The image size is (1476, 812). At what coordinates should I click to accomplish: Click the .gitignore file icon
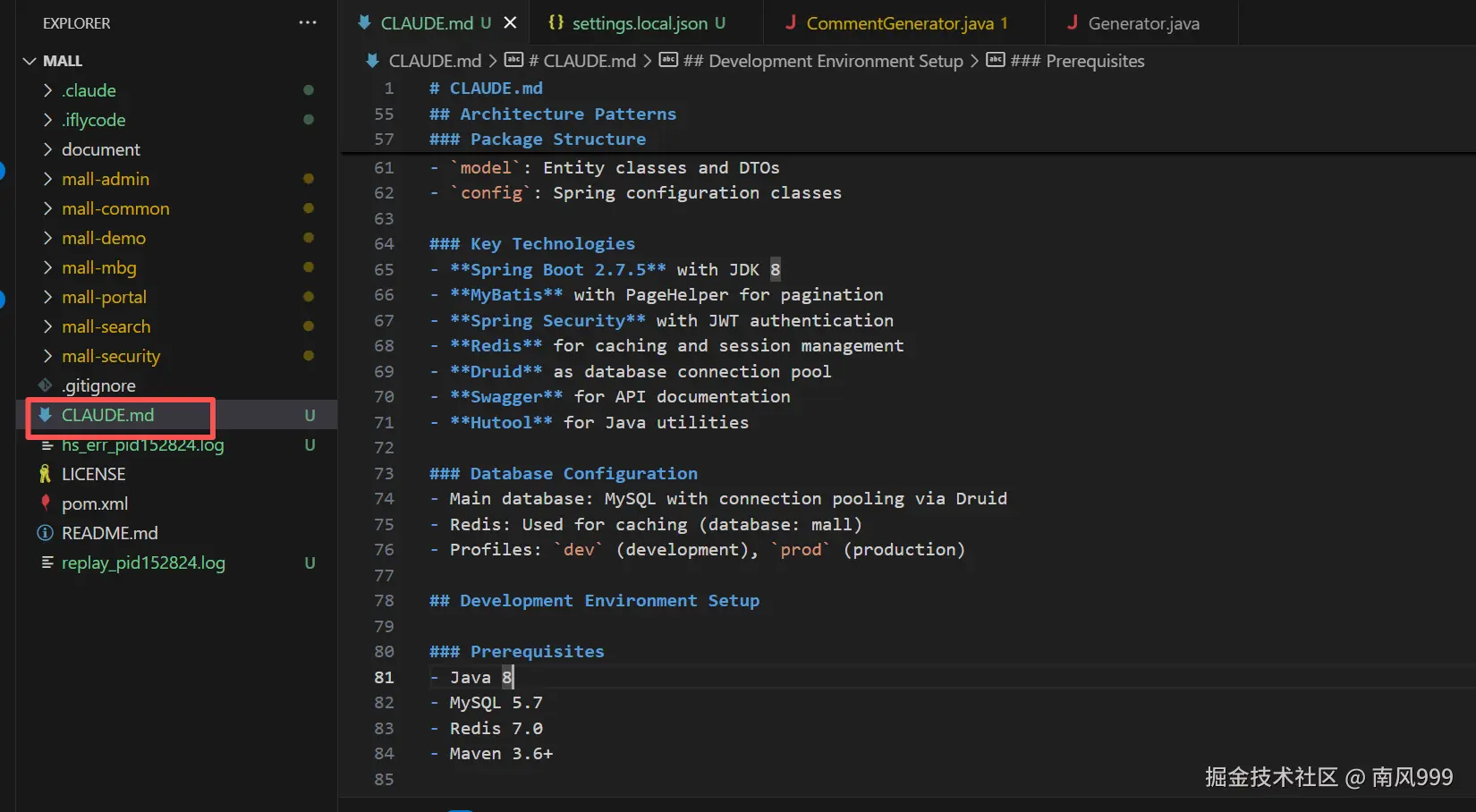(x=45, y=385)
